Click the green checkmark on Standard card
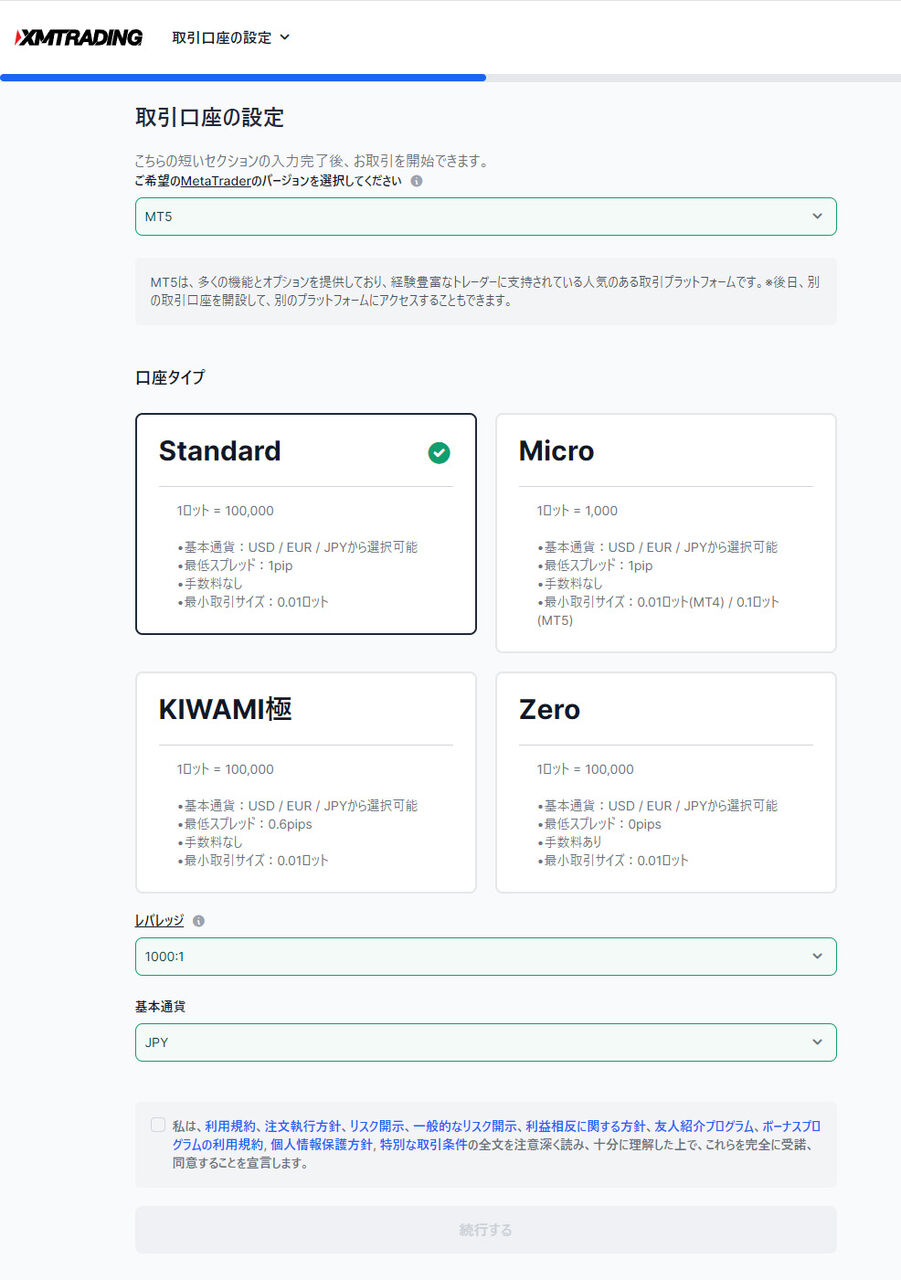 [439, 453]
